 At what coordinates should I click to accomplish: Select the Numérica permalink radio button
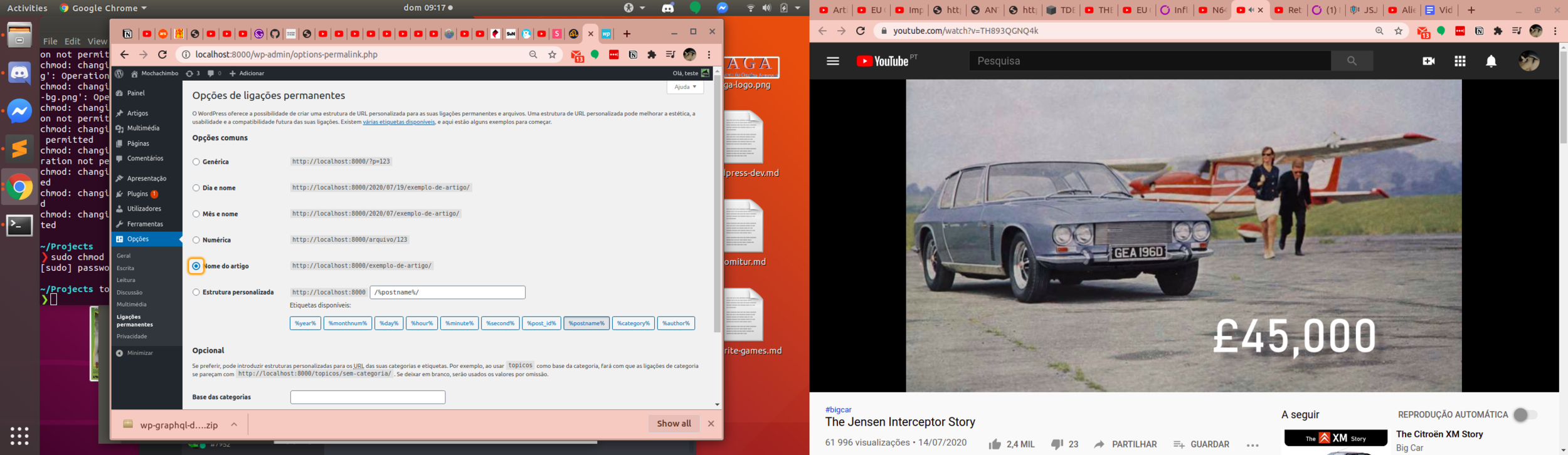pyautogui.click(x=196, y=240)
